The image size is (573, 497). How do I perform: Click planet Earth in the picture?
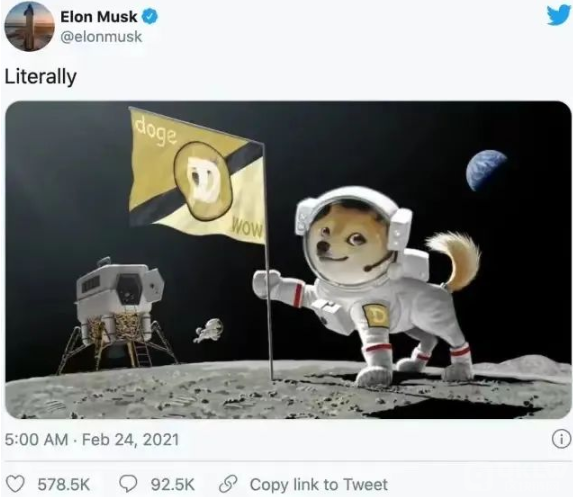(x=486, y=171)
